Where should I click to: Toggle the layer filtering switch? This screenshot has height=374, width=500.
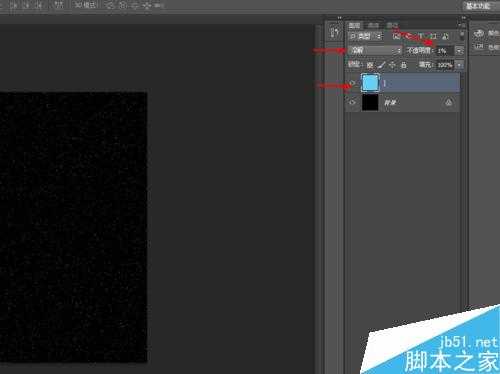pyautogui.click(x=462, y=36)
